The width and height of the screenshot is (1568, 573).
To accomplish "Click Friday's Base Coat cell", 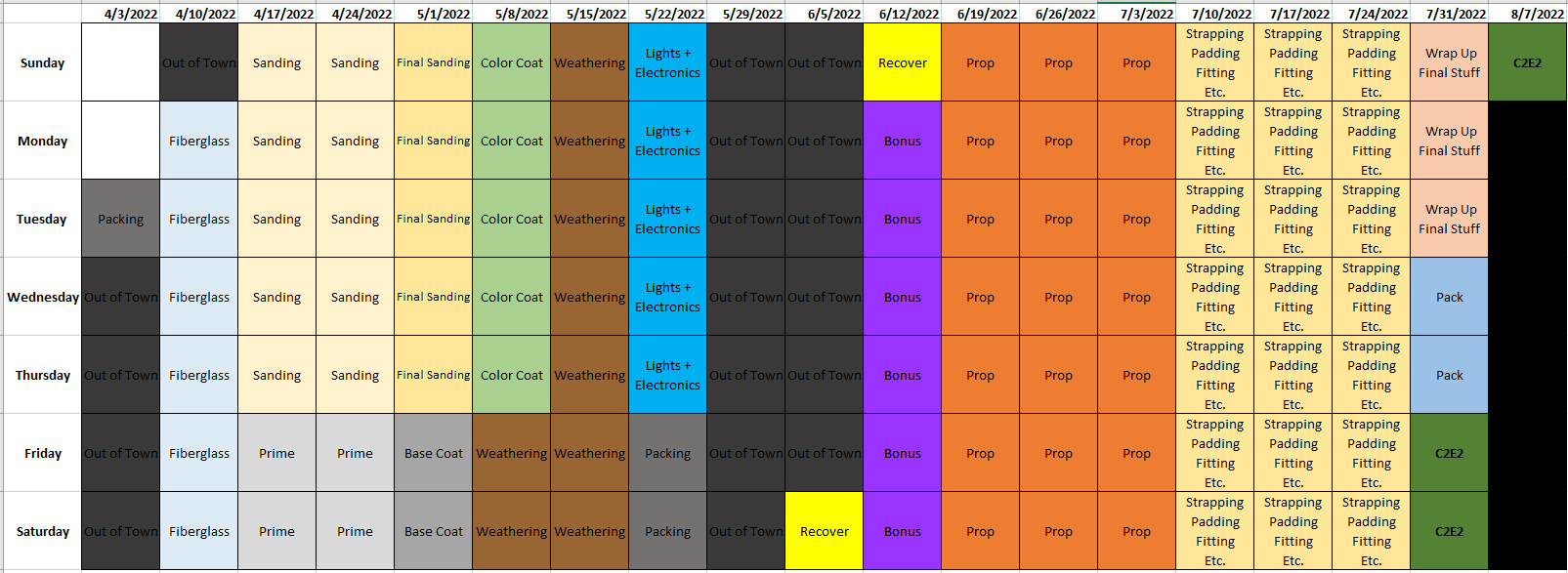I will 433,453.
